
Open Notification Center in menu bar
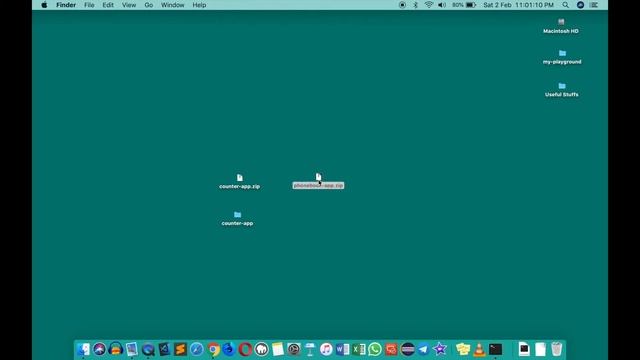pos(594,5)
